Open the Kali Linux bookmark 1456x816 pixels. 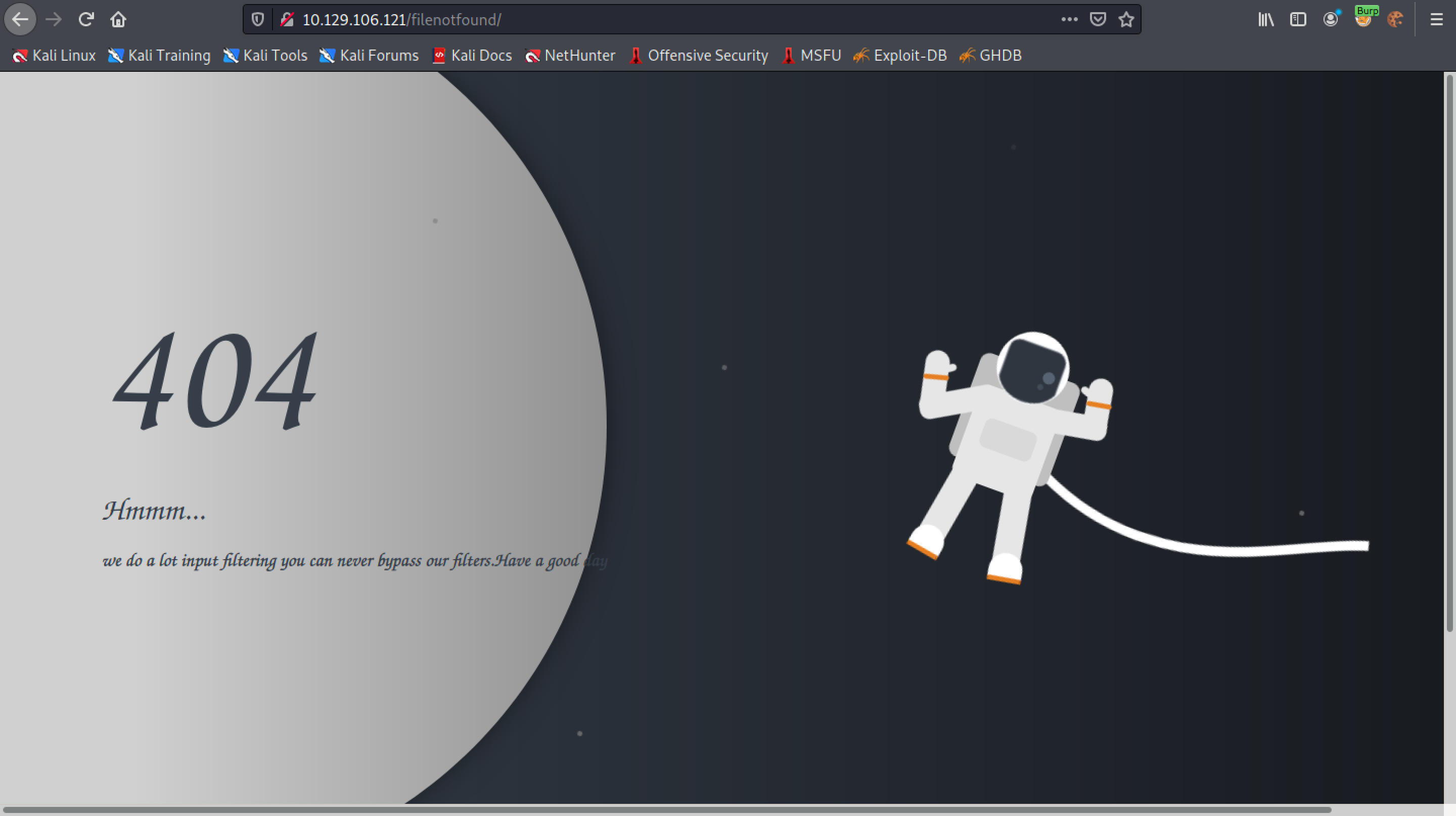(54, 56)
